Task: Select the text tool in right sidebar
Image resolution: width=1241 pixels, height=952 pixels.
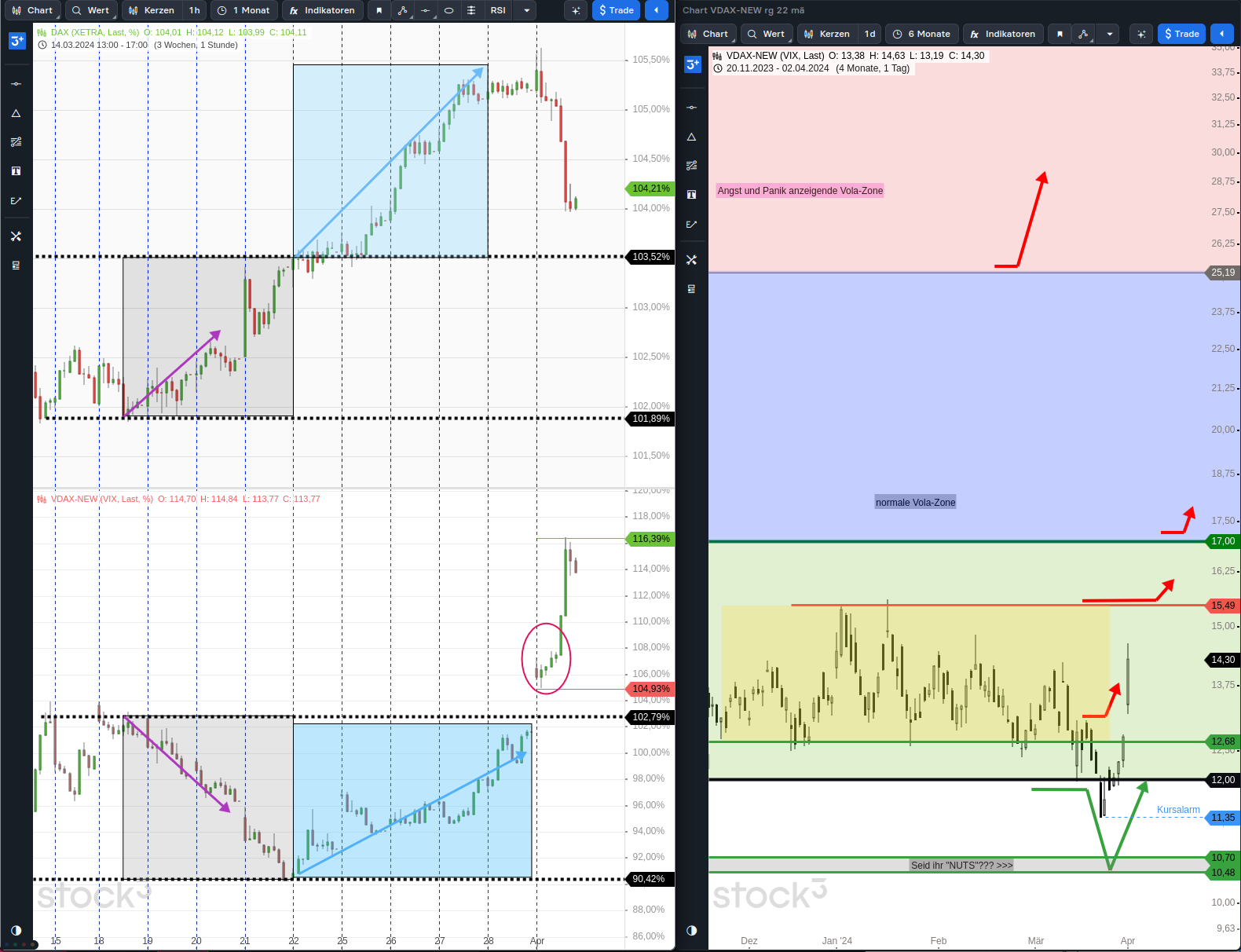Action: (x=691, y=195)
